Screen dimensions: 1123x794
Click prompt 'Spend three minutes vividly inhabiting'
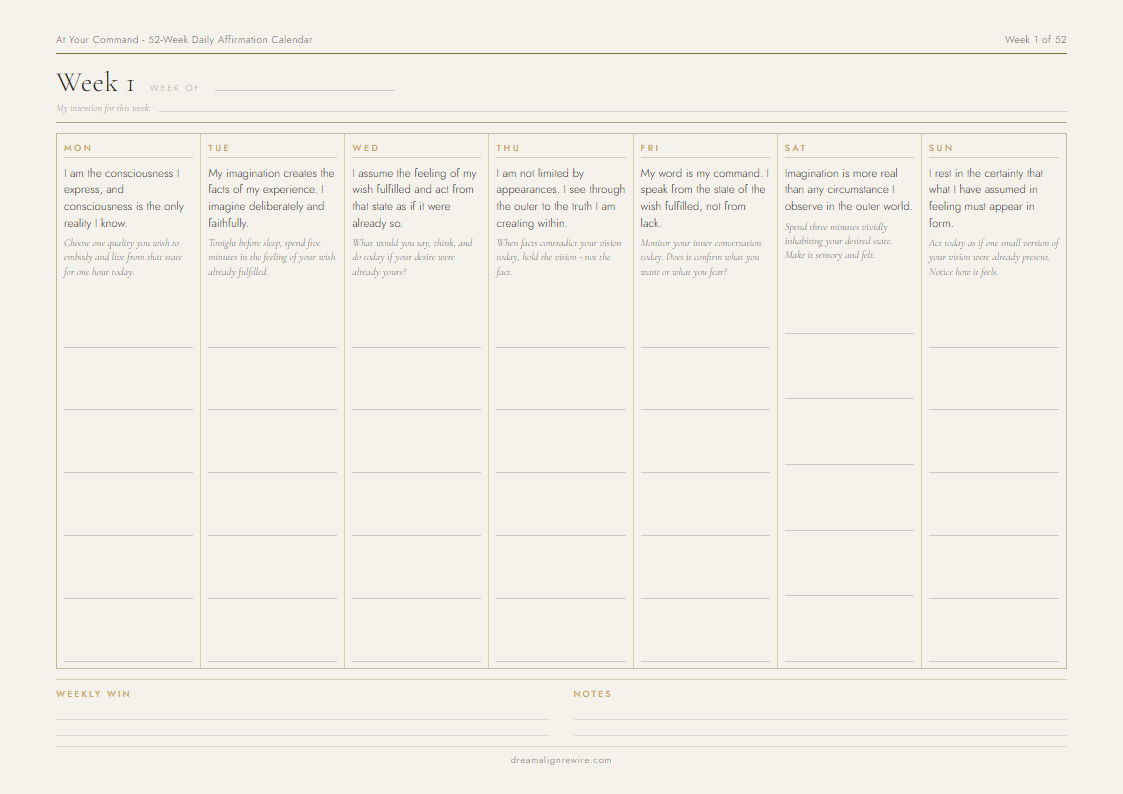tap(839, 241)
